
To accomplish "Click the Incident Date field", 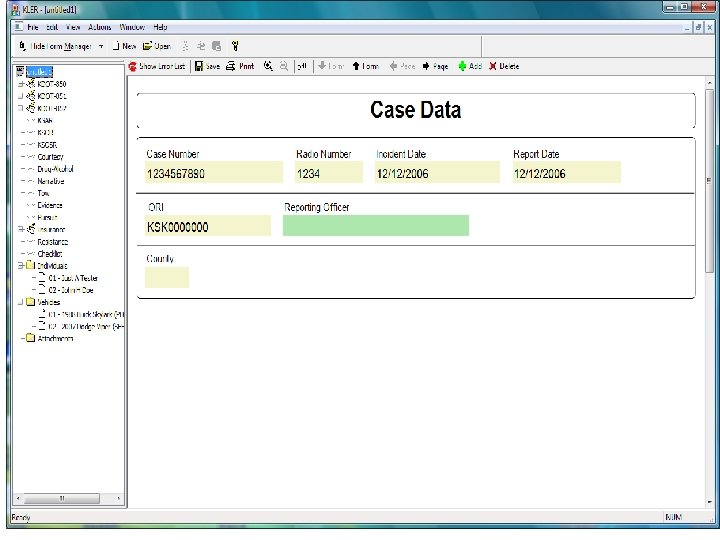I will 437,172.
